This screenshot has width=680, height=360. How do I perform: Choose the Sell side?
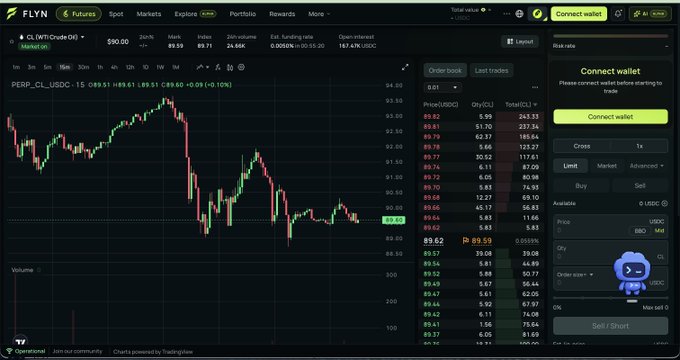(640, 186)
